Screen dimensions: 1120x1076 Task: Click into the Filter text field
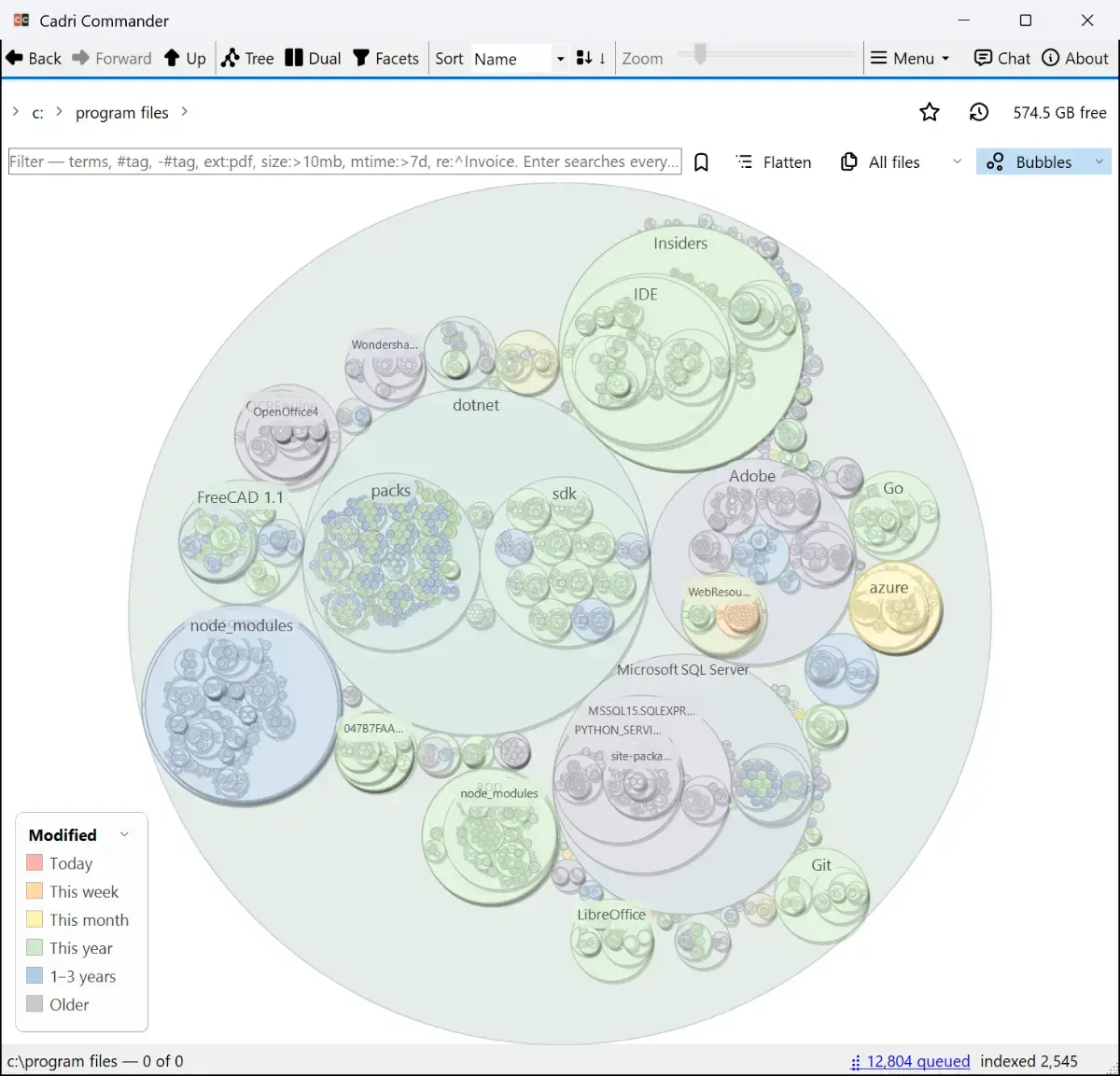coord(344,161)
